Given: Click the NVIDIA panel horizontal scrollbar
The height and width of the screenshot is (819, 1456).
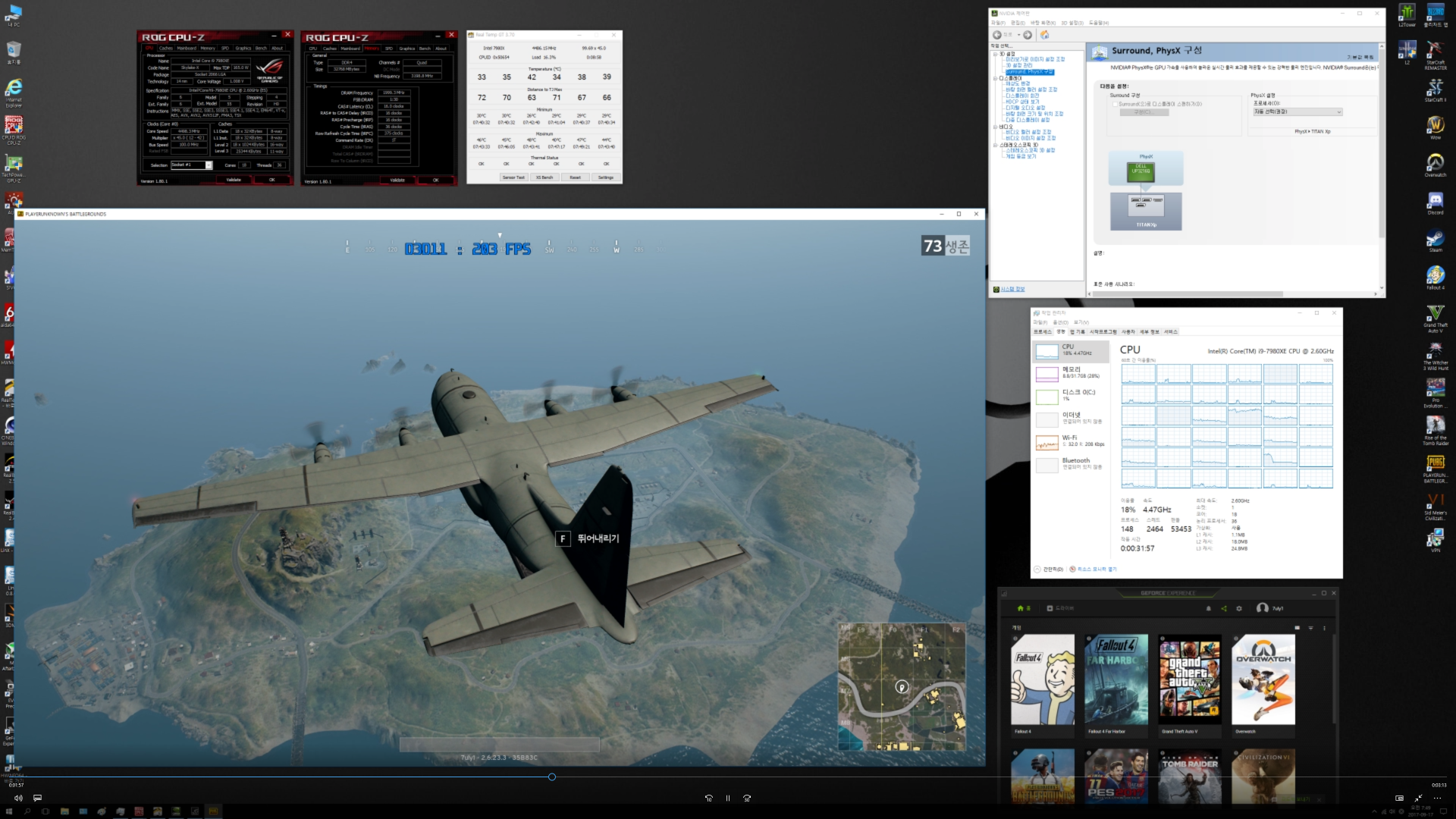Looking at the screenshot, I should click(1187, 293).
